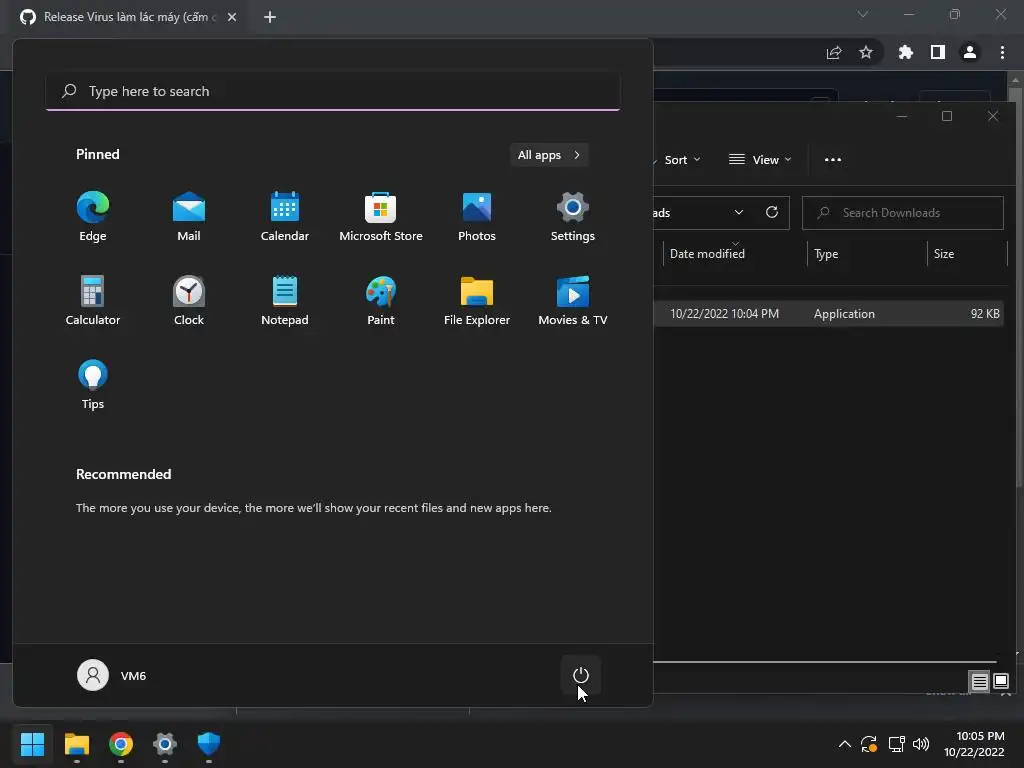The width and height of the screenshot is (1024, 768).
Task: Select the Release Virus Chrome tab
Action: [x=127, y=17]
